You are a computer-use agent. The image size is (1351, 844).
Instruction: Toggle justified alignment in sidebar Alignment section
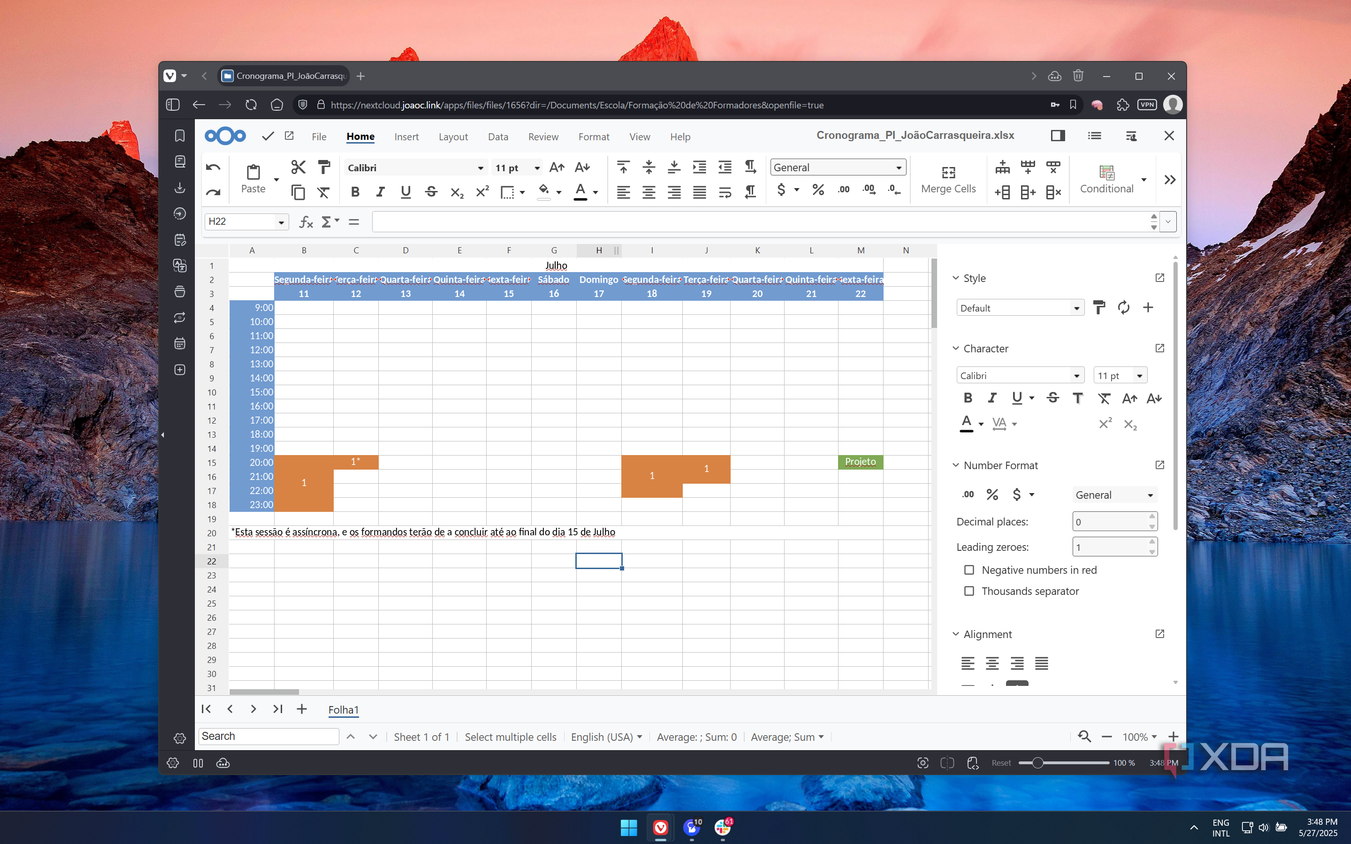point(1042,663)
